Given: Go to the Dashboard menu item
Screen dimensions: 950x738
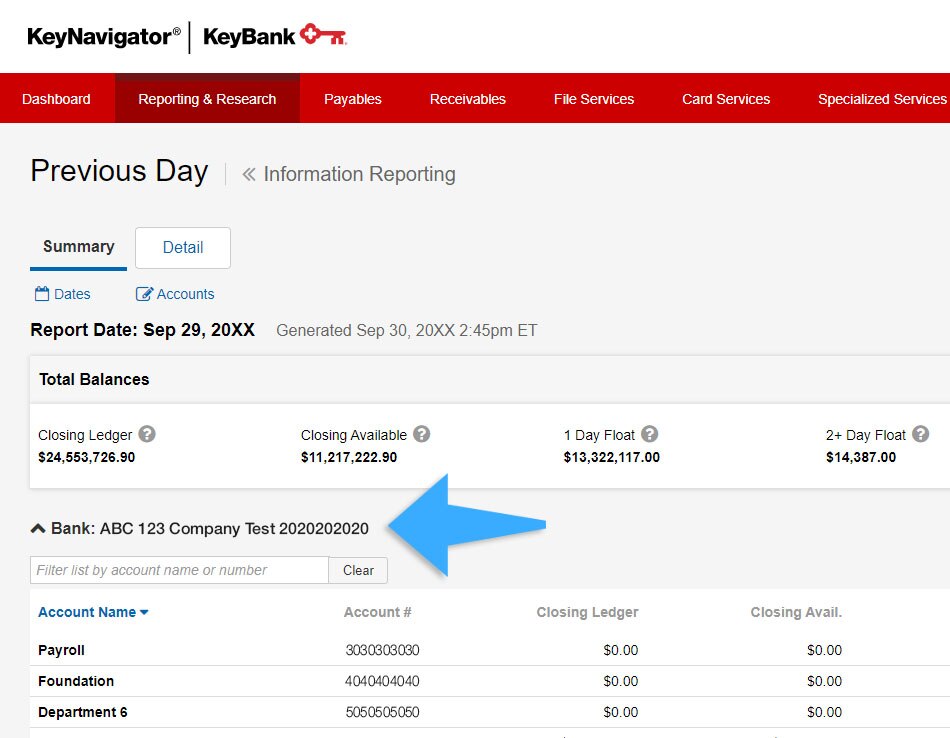Looking at the screenshot, I should click(56, 99).
